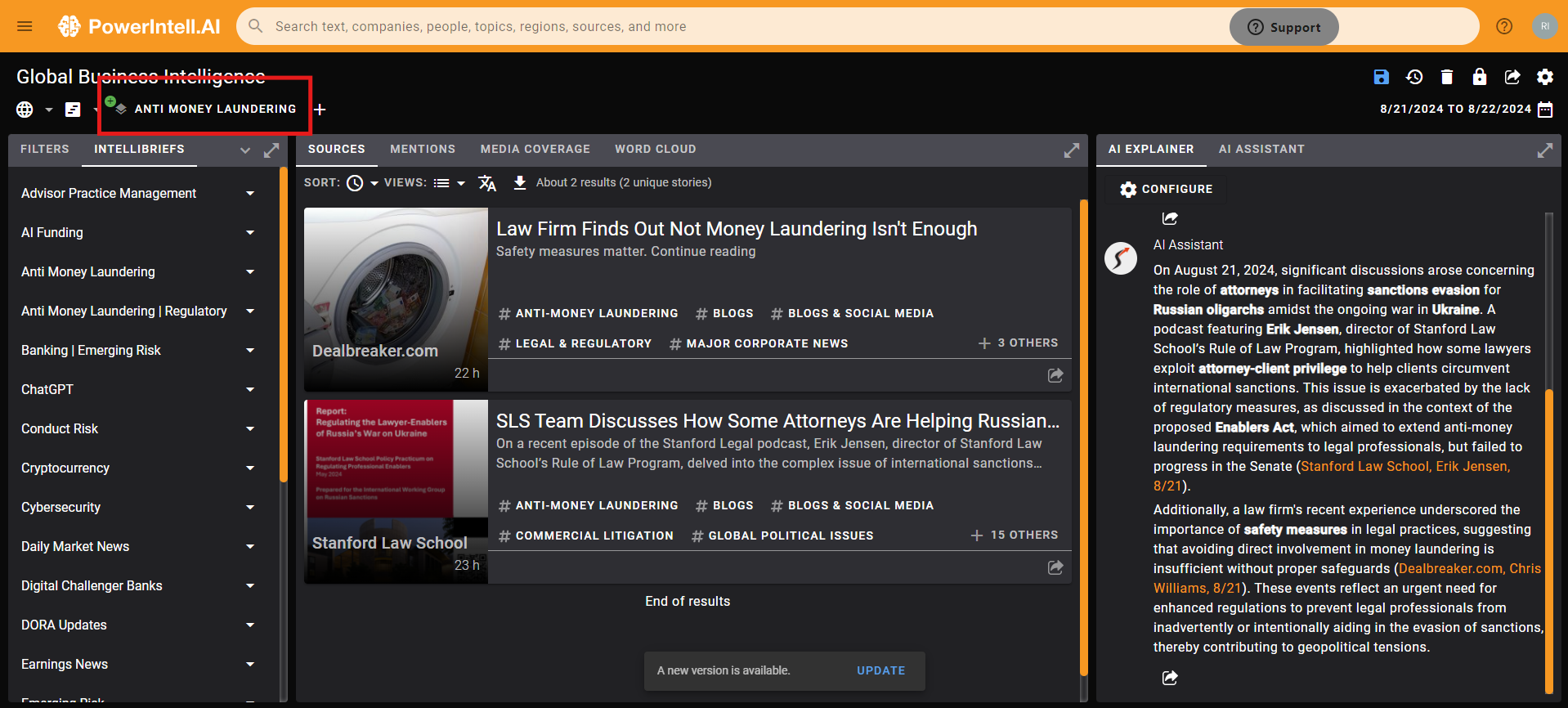Expand AI Funding brief
The image size is (1568, 708).
(x=250, y=233)
